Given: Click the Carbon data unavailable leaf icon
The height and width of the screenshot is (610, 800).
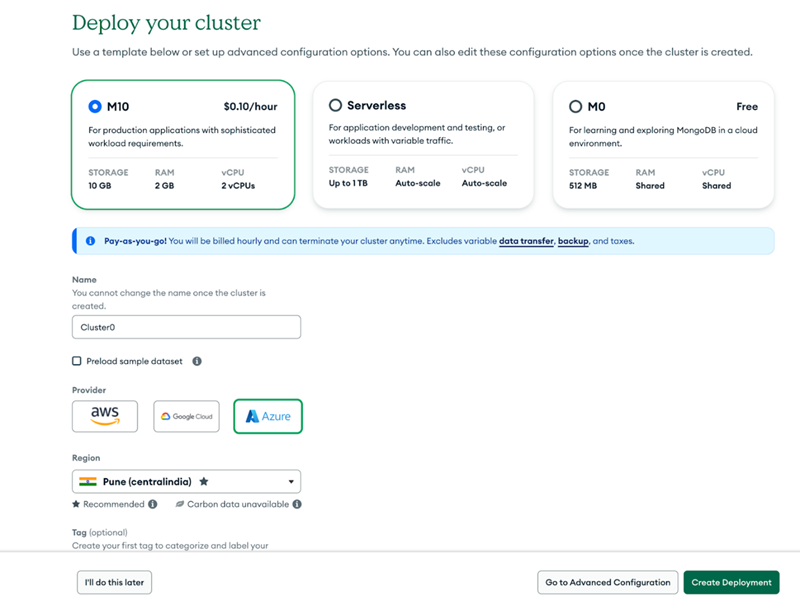Looking at the screenshot, I should [x=182, y=504].
